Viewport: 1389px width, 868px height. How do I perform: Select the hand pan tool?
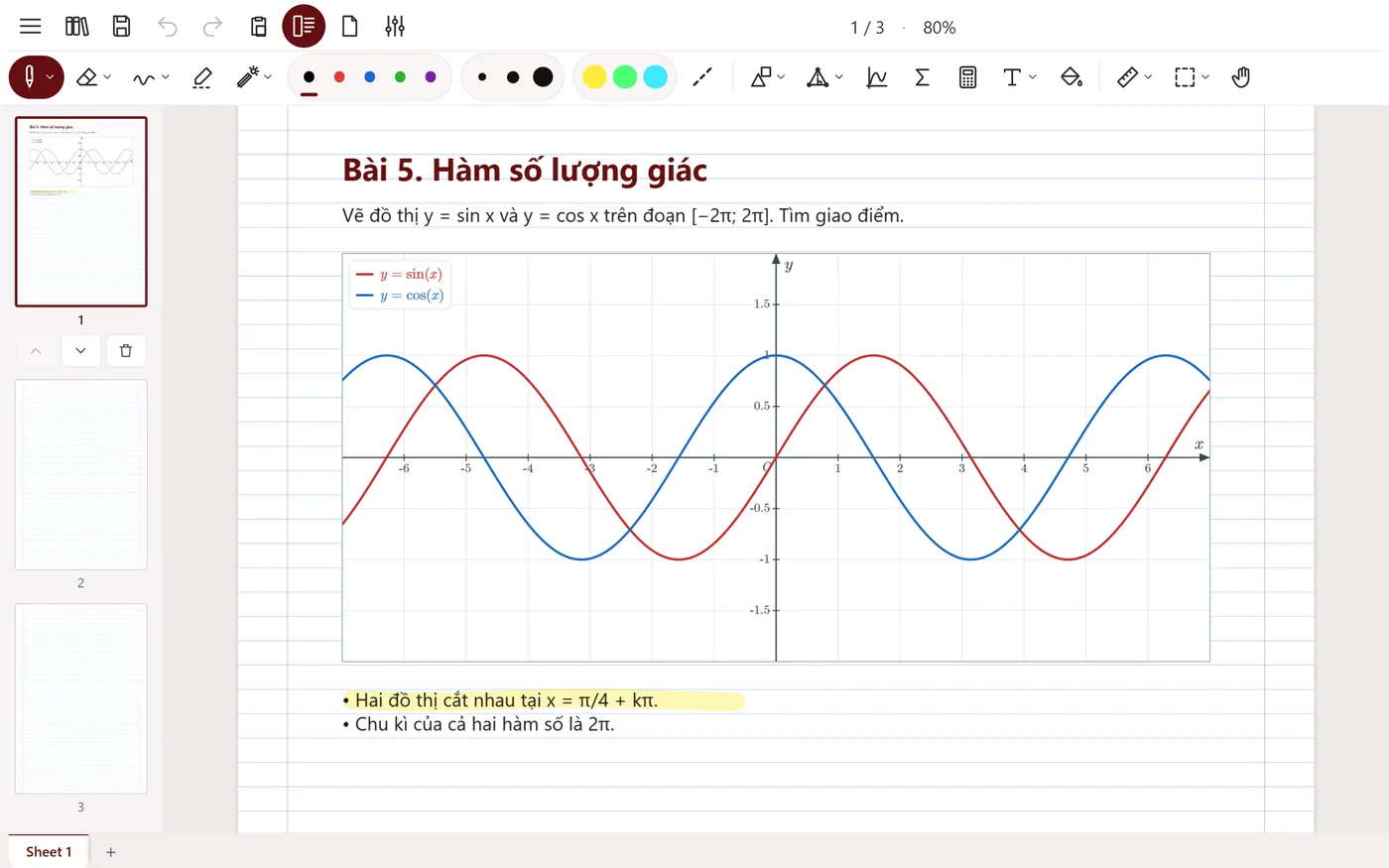tap(1240, 77)
